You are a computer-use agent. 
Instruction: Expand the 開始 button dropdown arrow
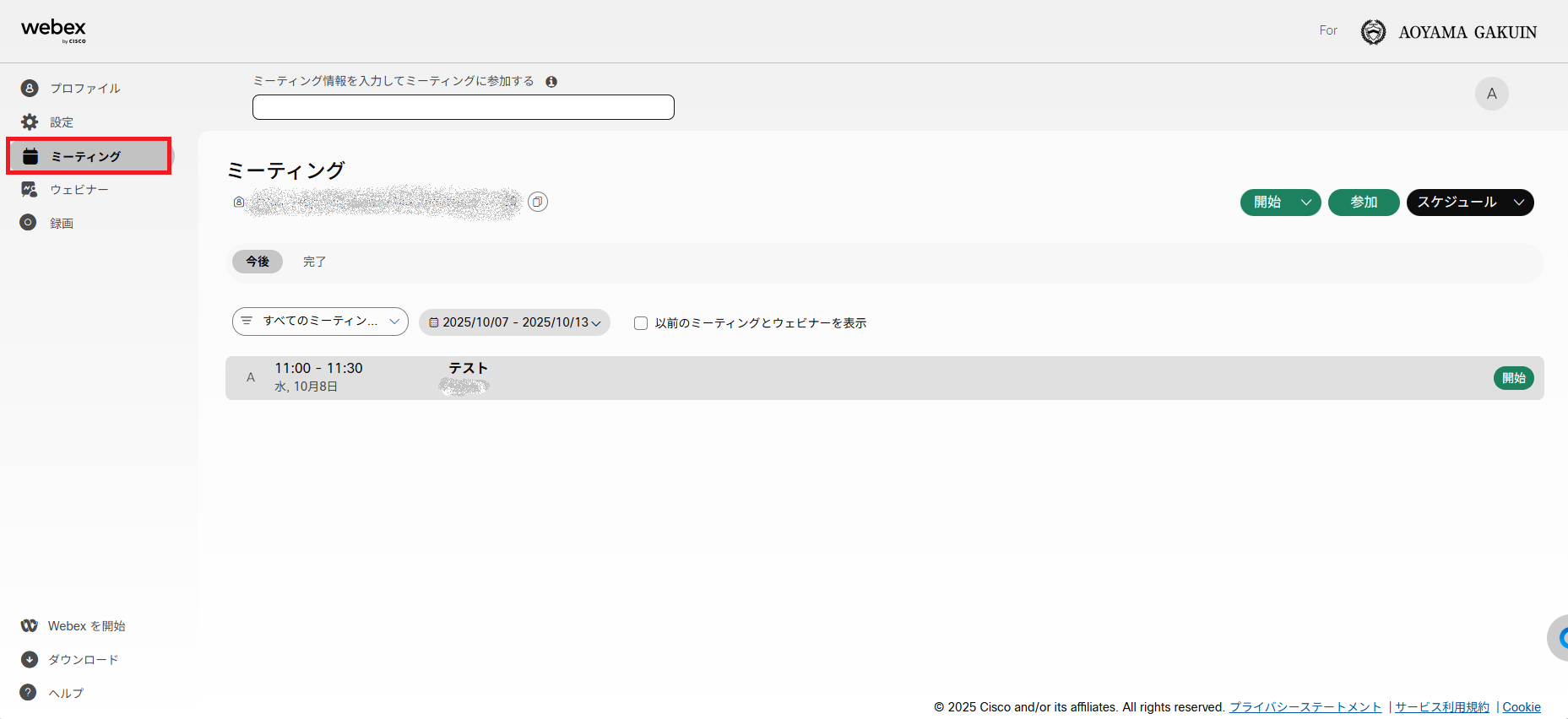(x=1306, y=203)
